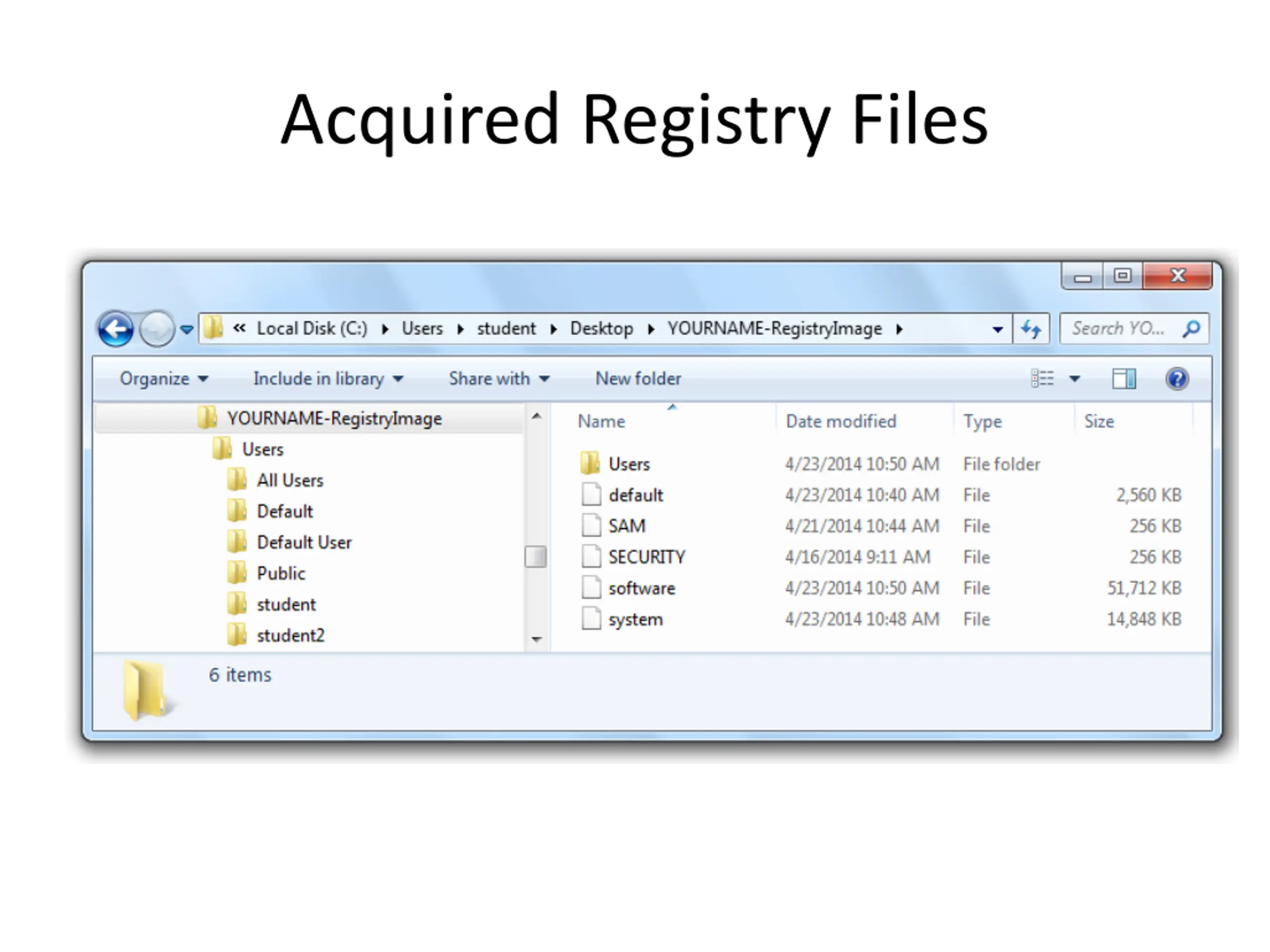The height and width of the screenshot is (952, 1270).
Task: Click Desktop in the address breadcrumb
Action: click(601, 329)
